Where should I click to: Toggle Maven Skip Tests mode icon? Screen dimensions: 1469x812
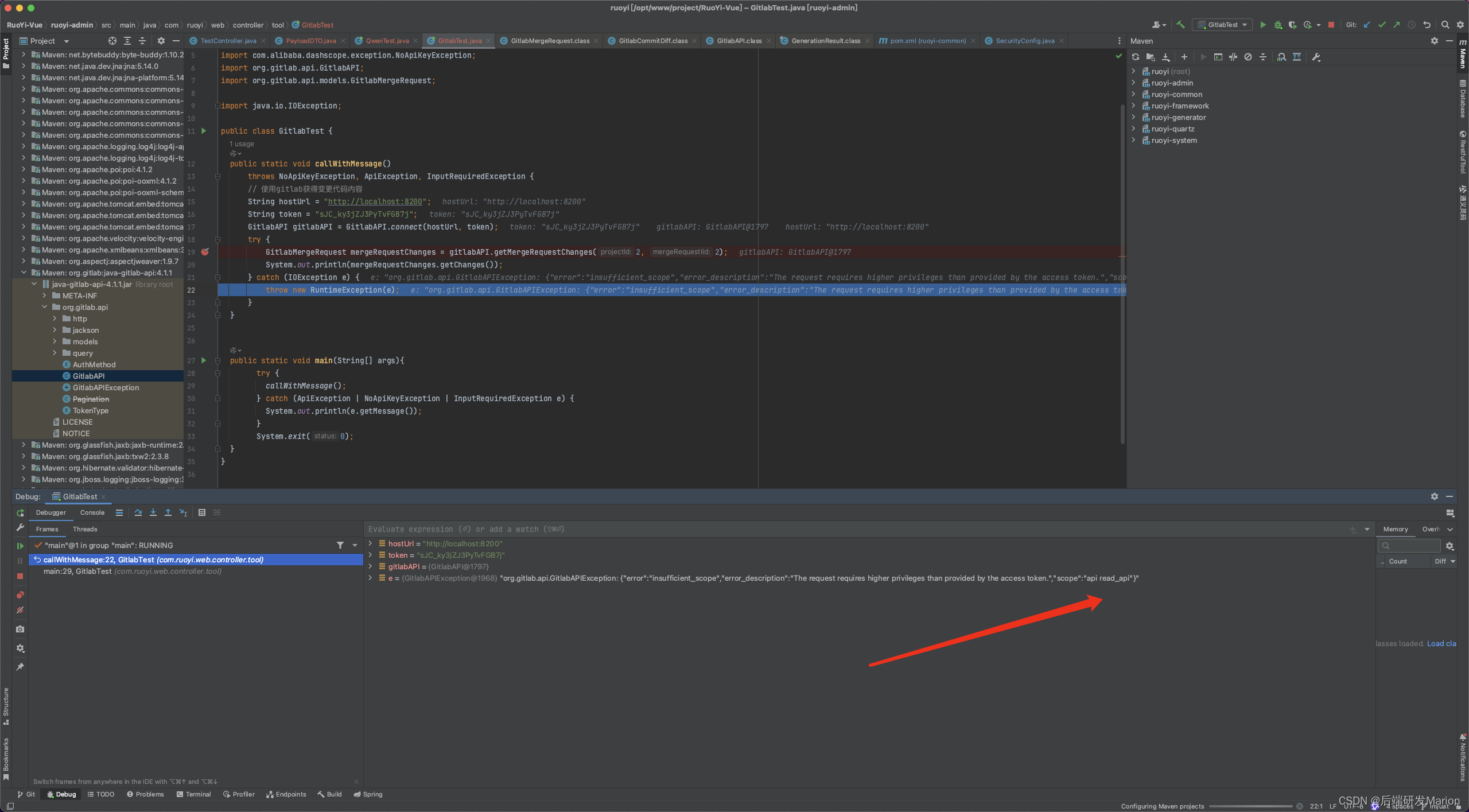[x=1248, y=57]
